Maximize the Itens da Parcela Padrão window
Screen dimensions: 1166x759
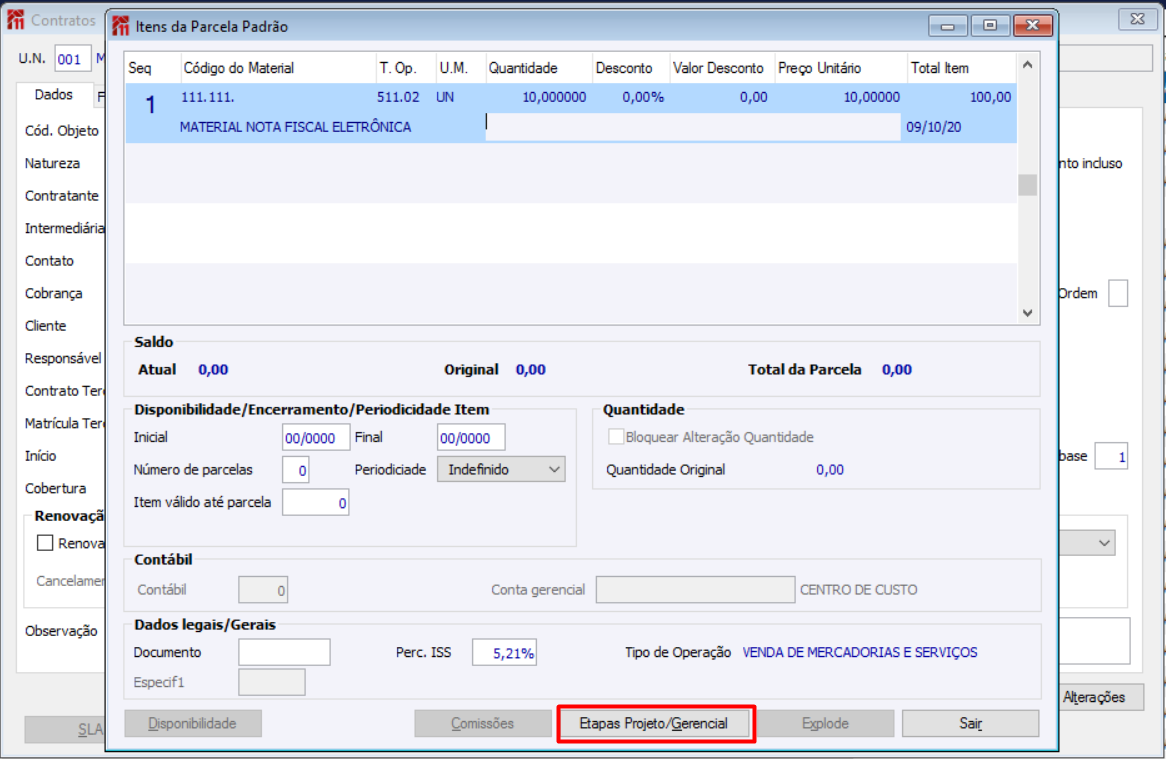tap(990, 25)
